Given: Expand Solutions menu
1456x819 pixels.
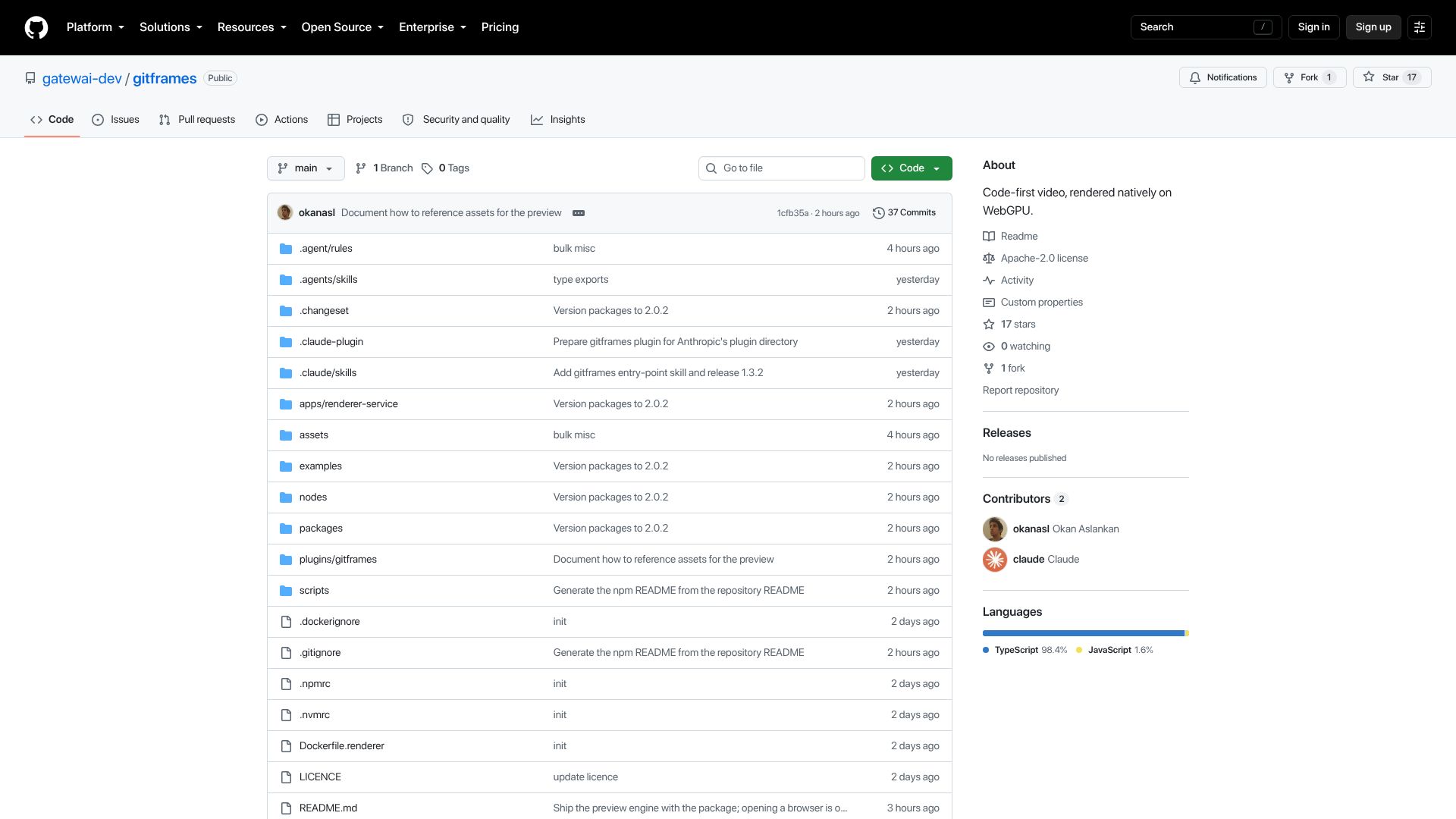Looking at the screenshot, I should point(171,27).
